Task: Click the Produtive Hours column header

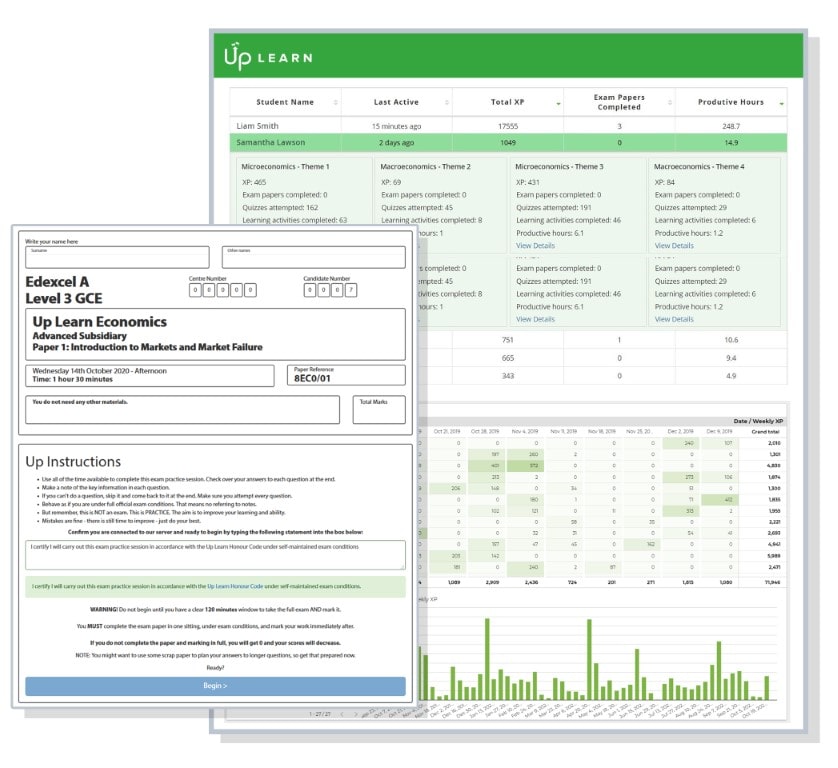Action: (731, 102)
